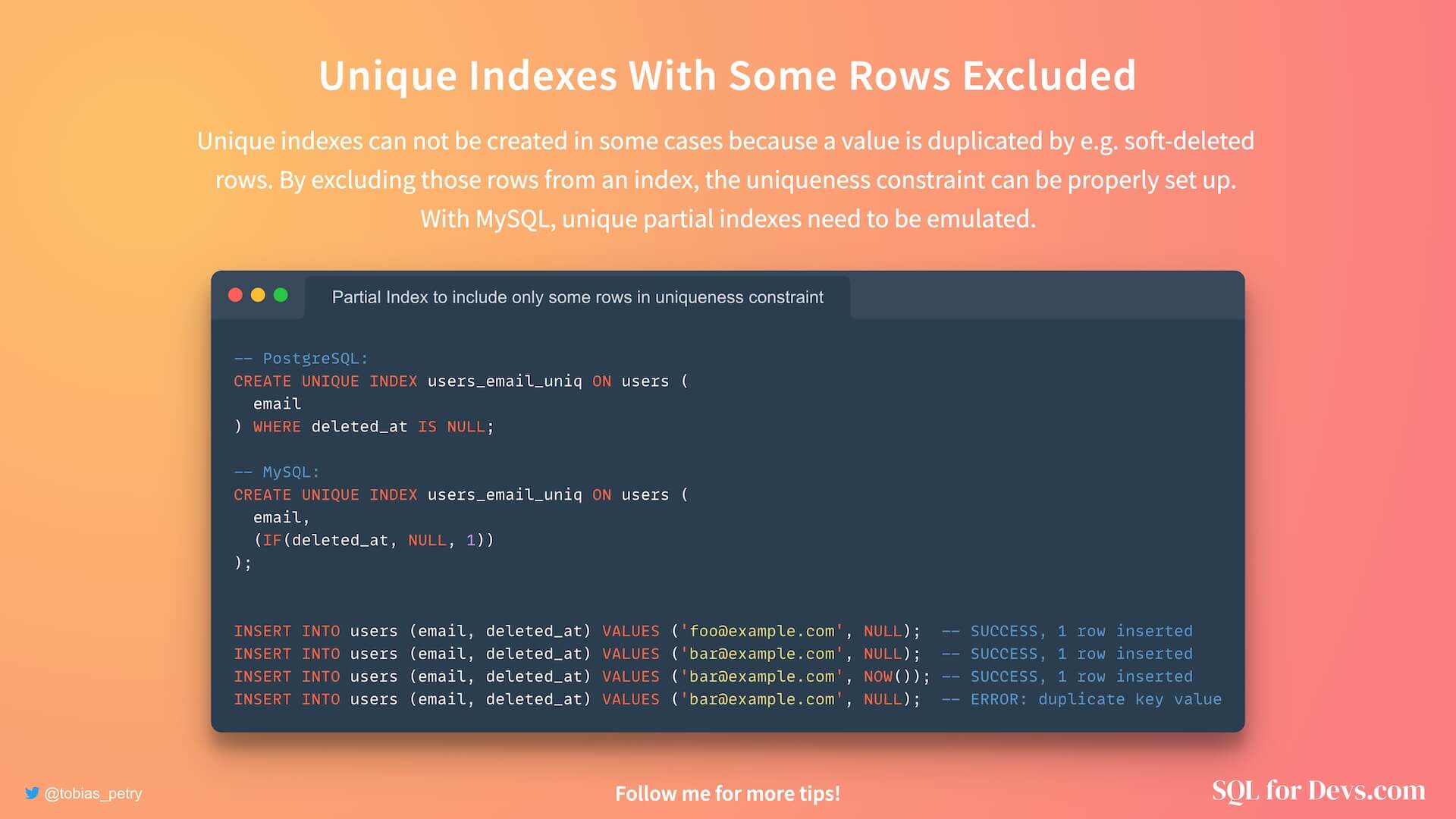Screen dimensions: 1456x819
Task: Click the heading 'Unique Indexes With Some Rows Excluded'
Action: click(x=727, y=76)
